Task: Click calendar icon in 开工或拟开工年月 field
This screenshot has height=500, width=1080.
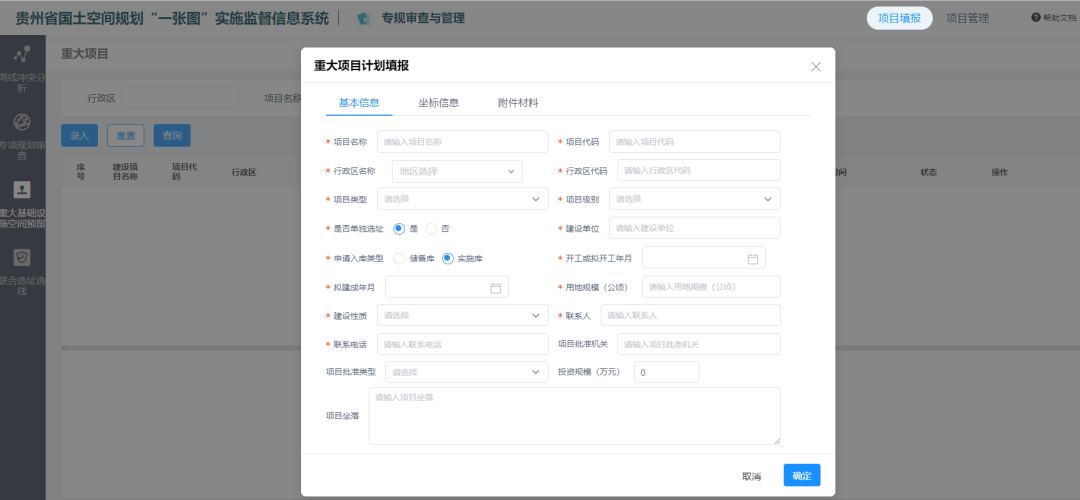Action: coord(753,259)
